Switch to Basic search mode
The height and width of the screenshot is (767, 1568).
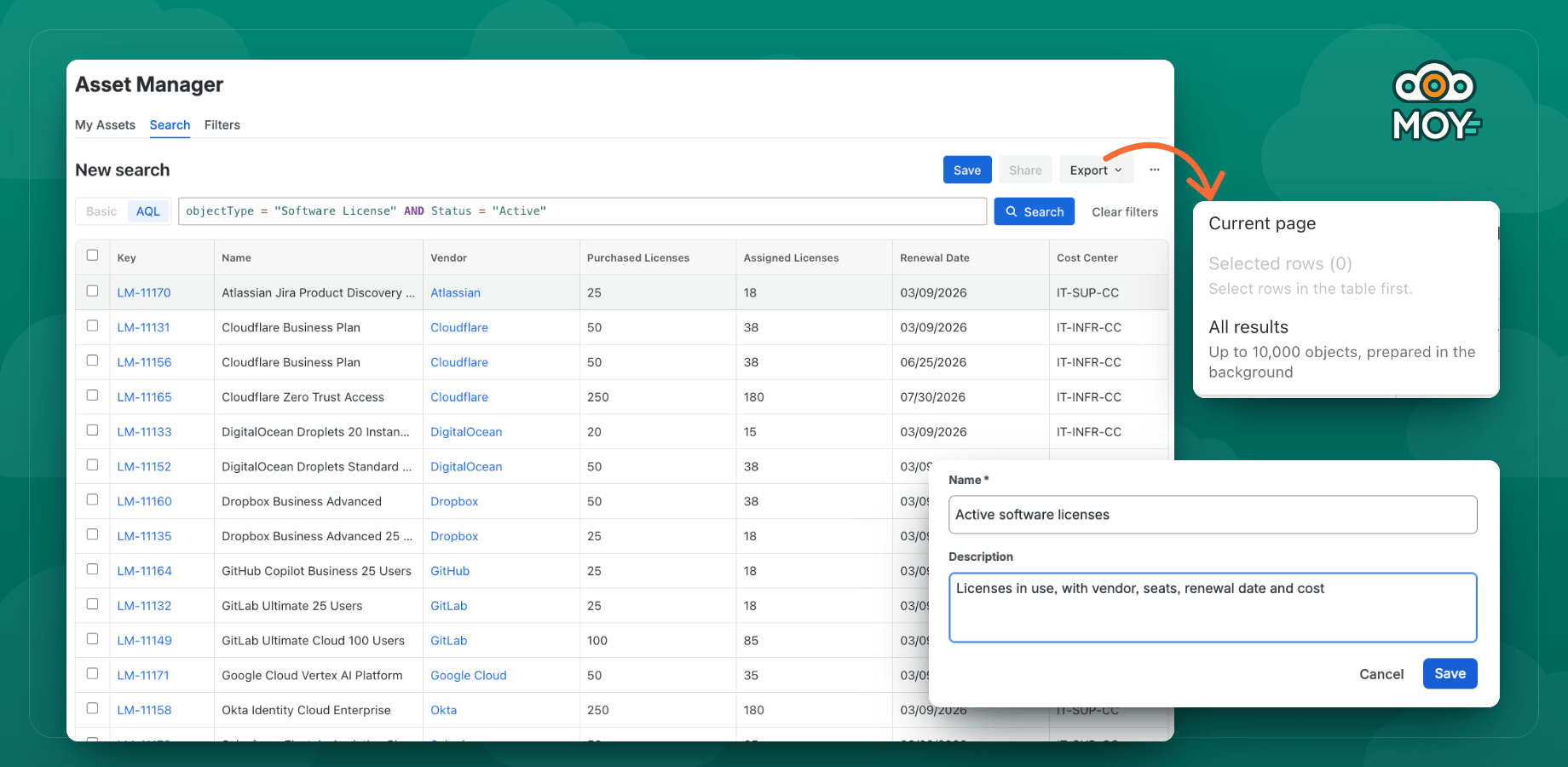101,211
